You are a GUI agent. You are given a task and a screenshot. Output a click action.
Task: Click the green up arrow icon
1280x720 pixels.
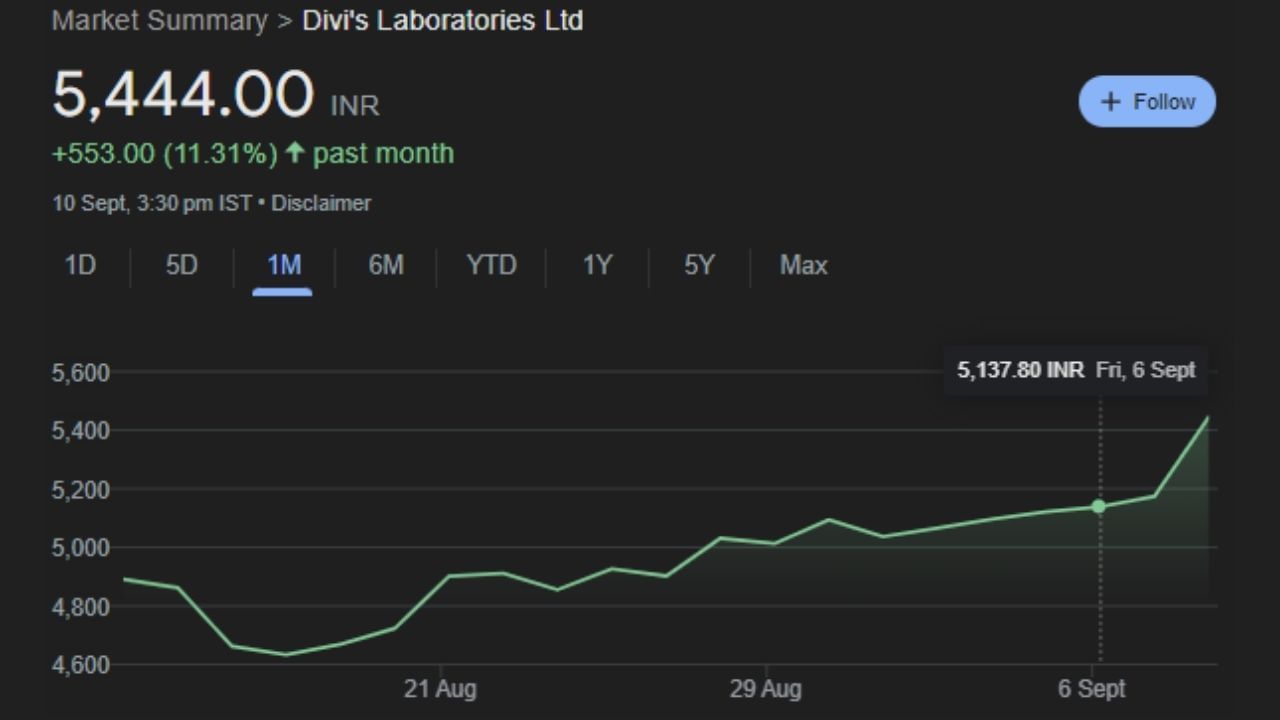[294, 152]
